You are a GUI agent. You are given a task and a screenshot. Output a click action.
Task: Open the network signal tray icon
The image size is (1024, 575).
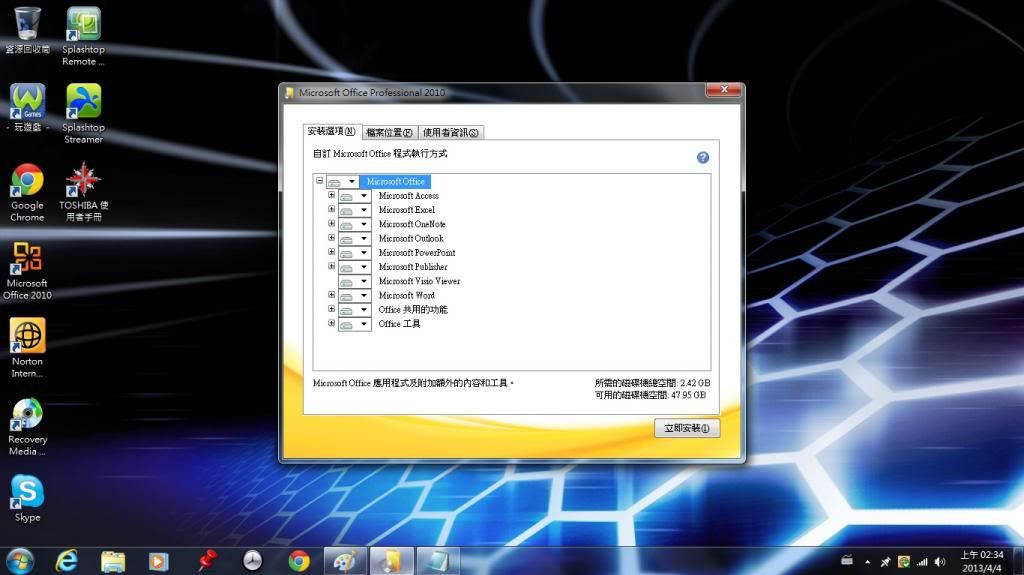click(921, 561)
